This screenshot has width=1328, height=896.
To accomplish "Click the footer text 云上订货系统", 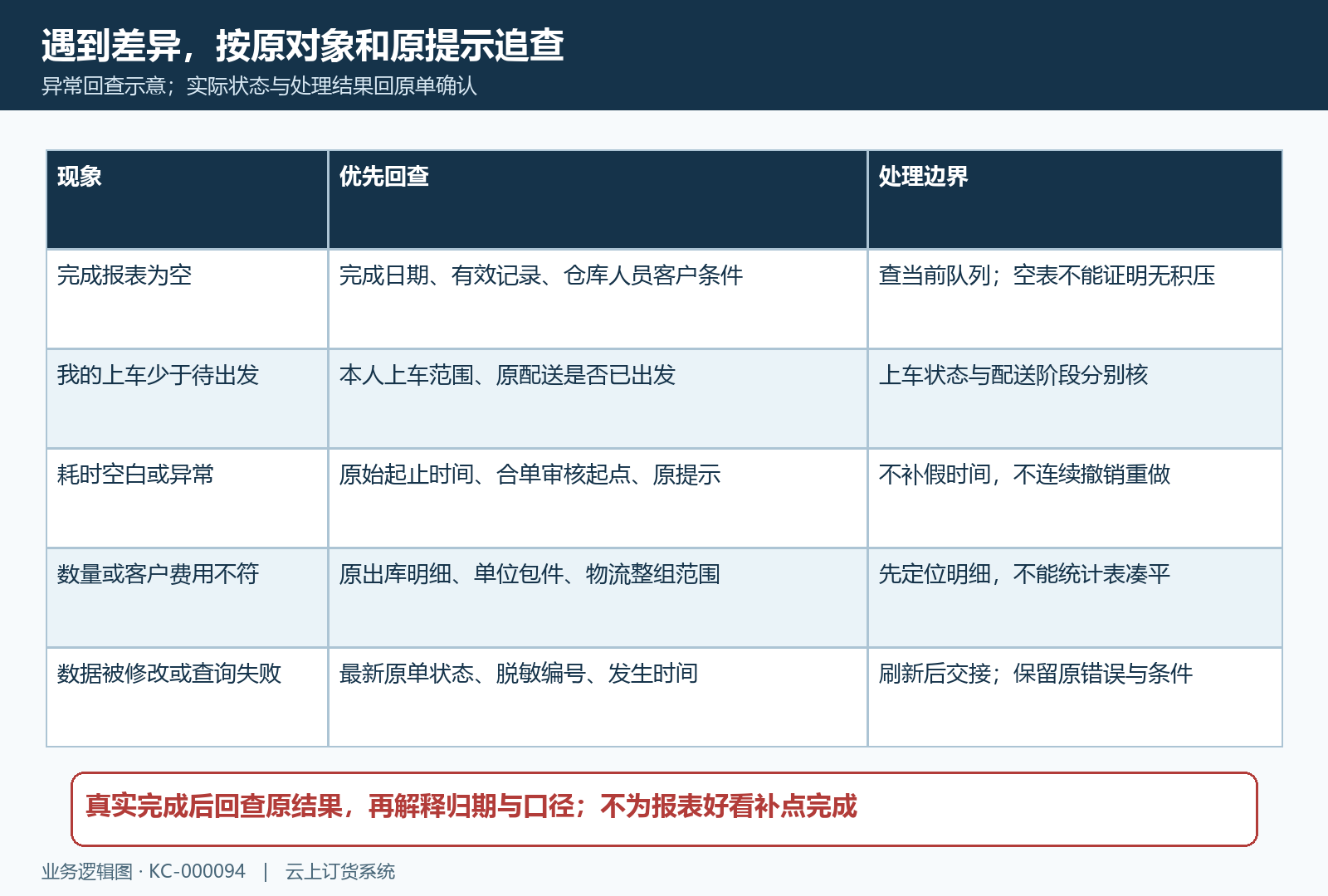I will [x=340, y=871].
